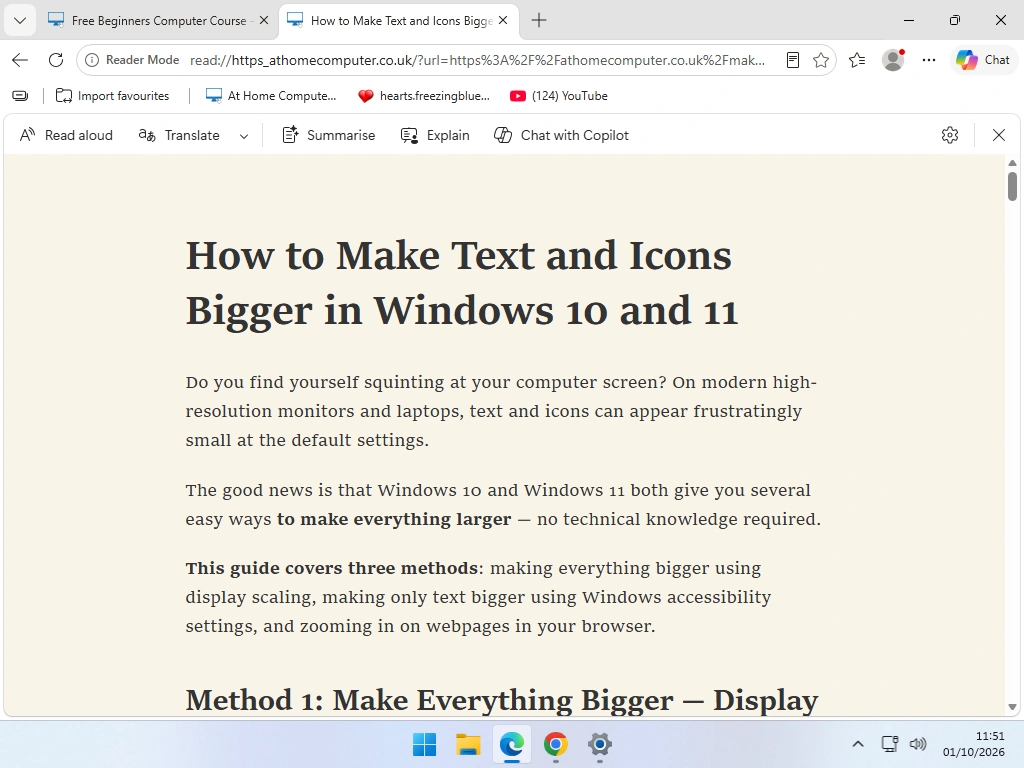Screen dimensions: 1024x768
Task: Open Settings from the taskbar
Action: click(x=600, y=744)
